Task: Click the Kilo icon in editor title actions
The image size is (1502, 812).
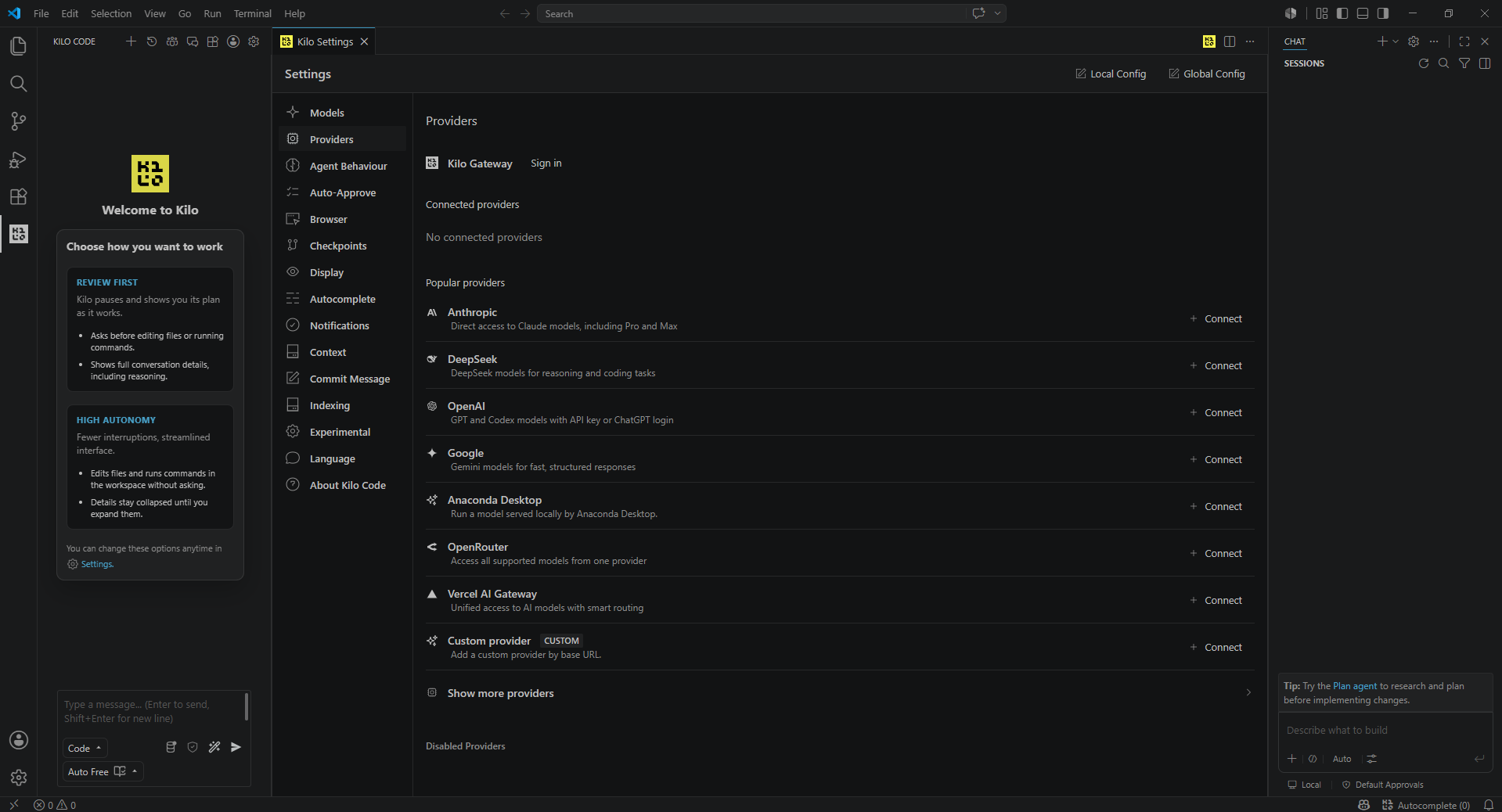Action: pos(1209,41)
